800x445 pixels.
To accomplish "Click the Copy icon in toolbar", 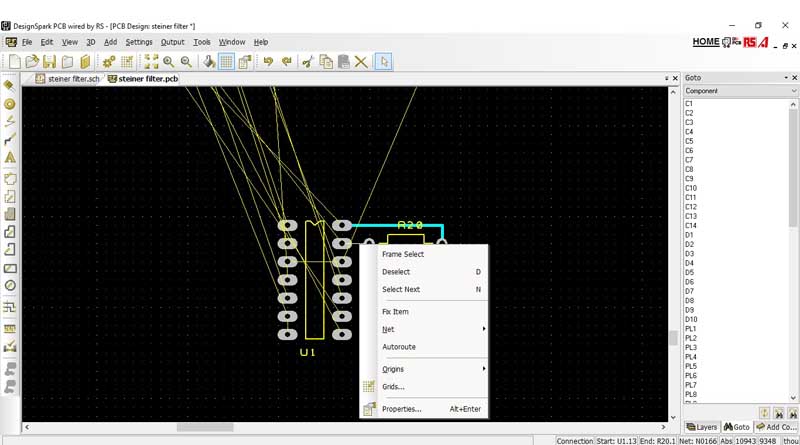I will coord(326,62).
